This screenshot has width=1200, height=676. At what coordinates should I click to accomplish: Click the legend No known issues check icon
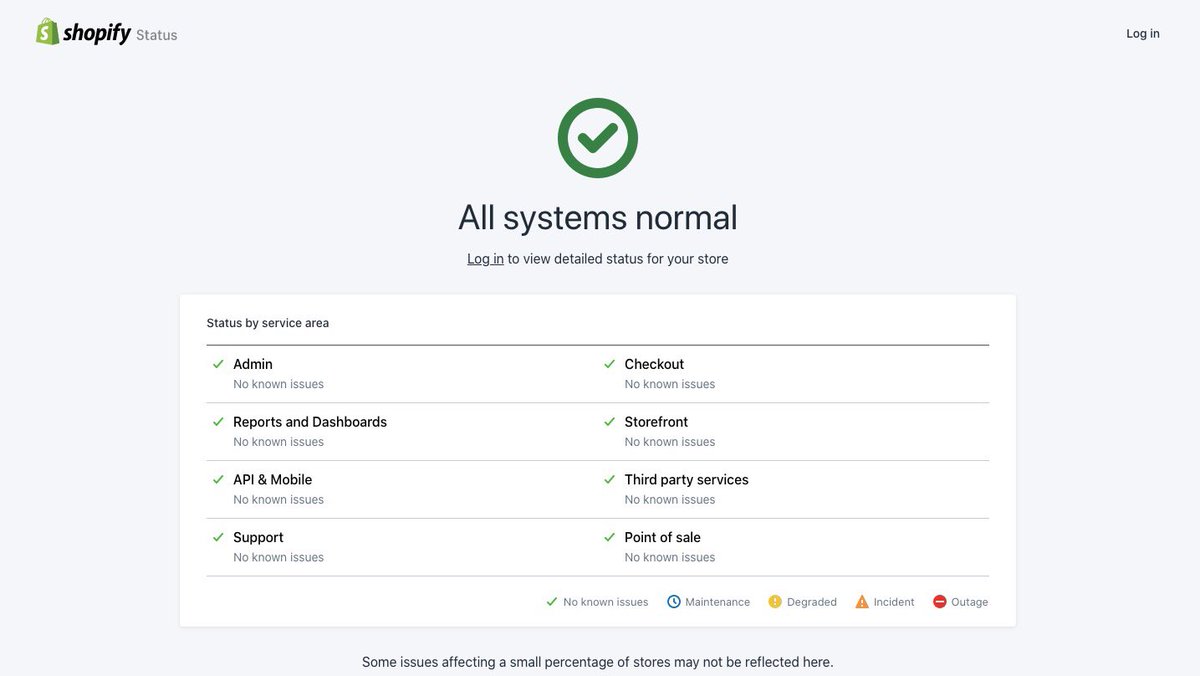pyautogui.click(x=551, y=602)
